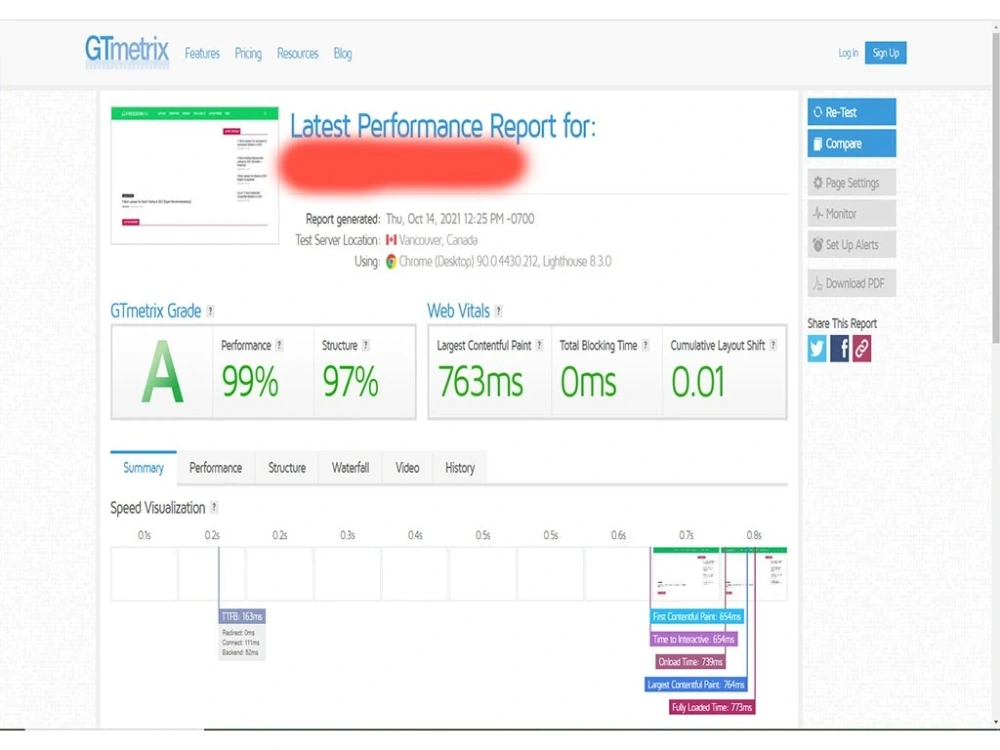Click the TTFB 163ms marker

(x=242, y=617)
